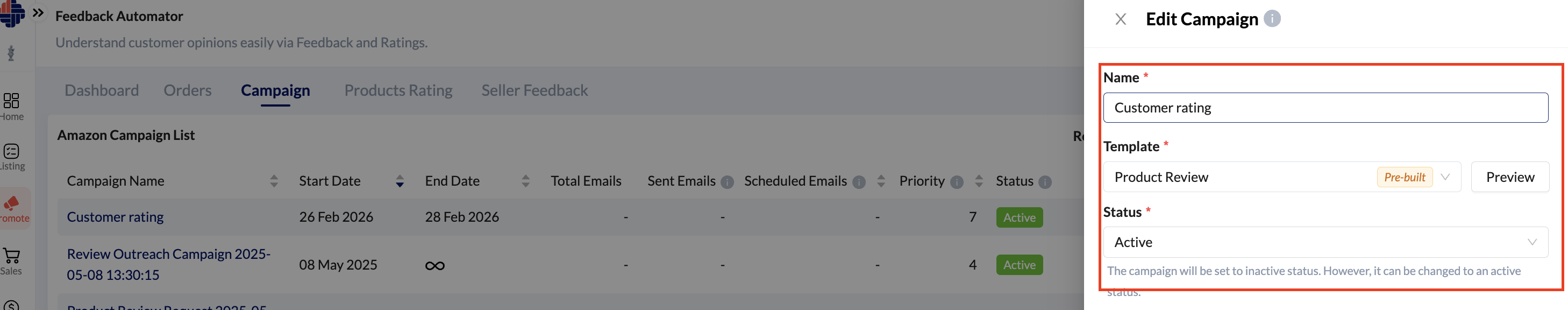Screen dimensions: 1568x310
Task: Expand the sidebar with double-chevron icon
Action: point(38,13)
